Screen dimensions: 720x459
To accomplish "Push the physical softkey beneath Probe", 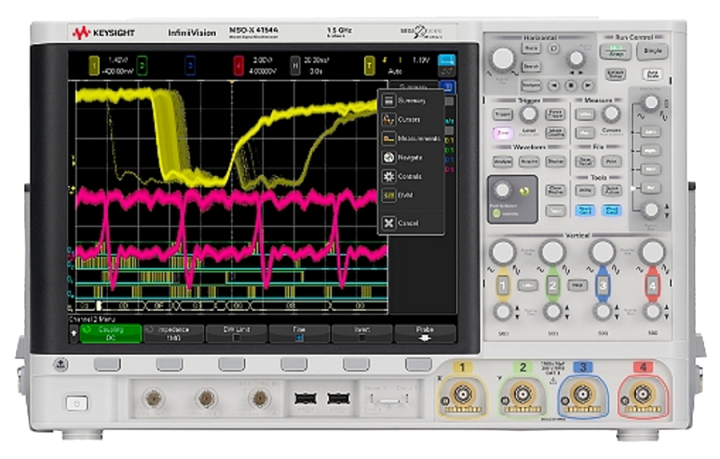I will pyautogui.click(x=418, y=364).
